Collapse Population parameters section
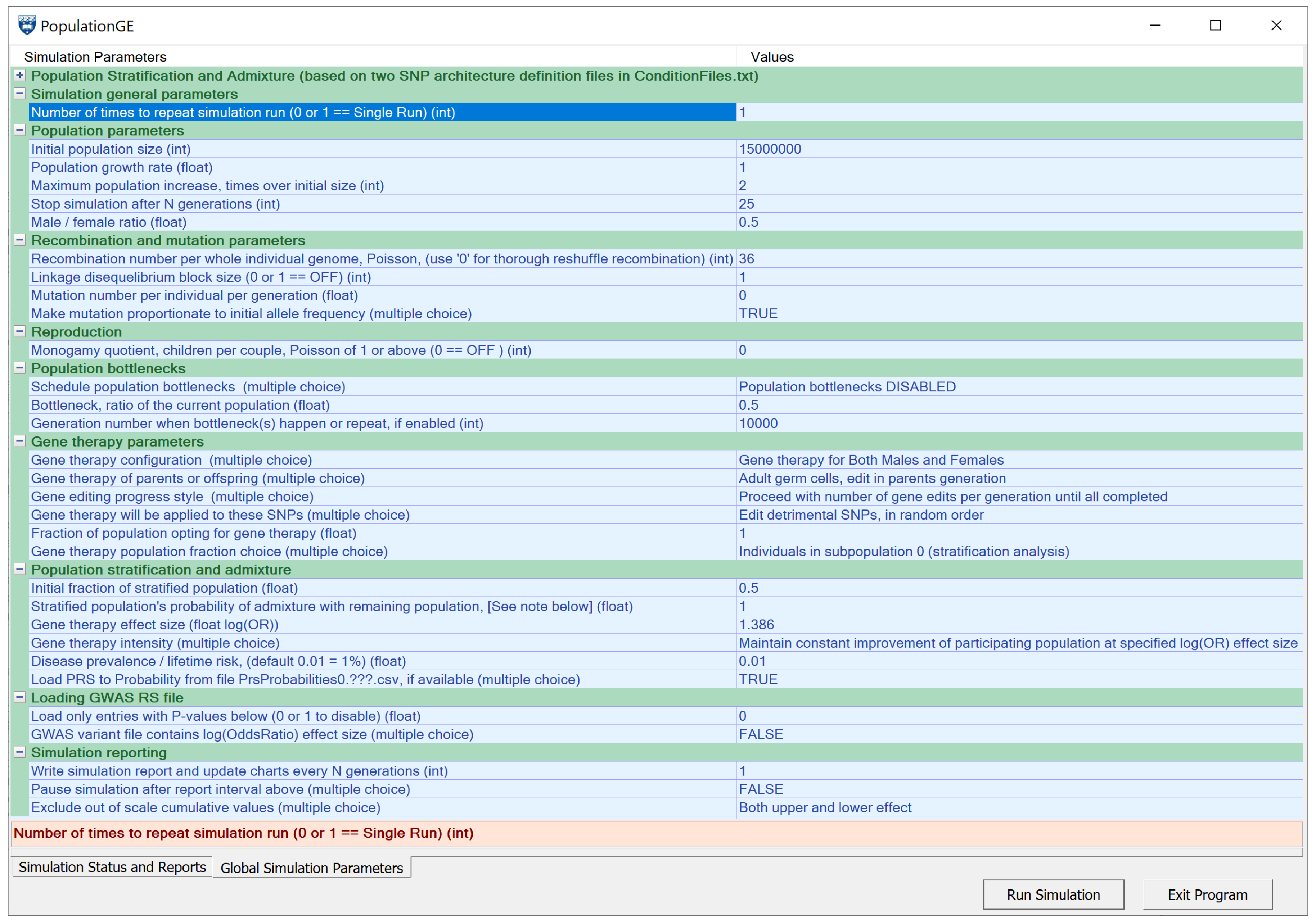The height and width of the screenshot is (924, 1316). click(20, 130)
